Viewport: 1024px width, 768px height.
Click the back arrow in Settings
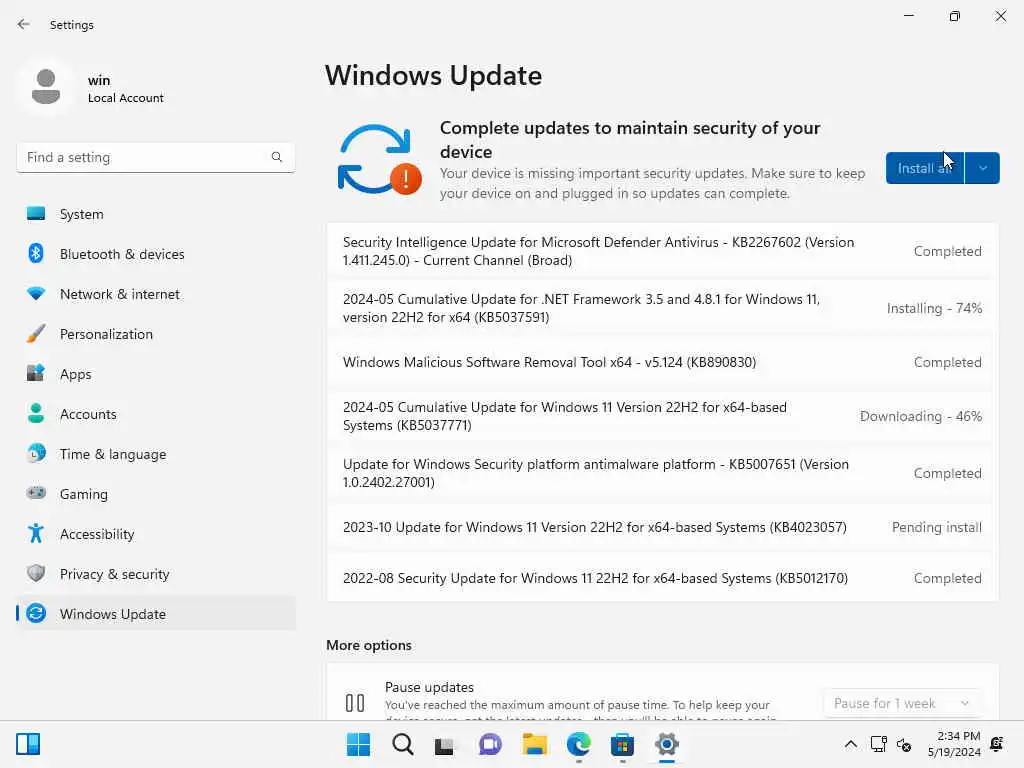[x=24, y=24]
